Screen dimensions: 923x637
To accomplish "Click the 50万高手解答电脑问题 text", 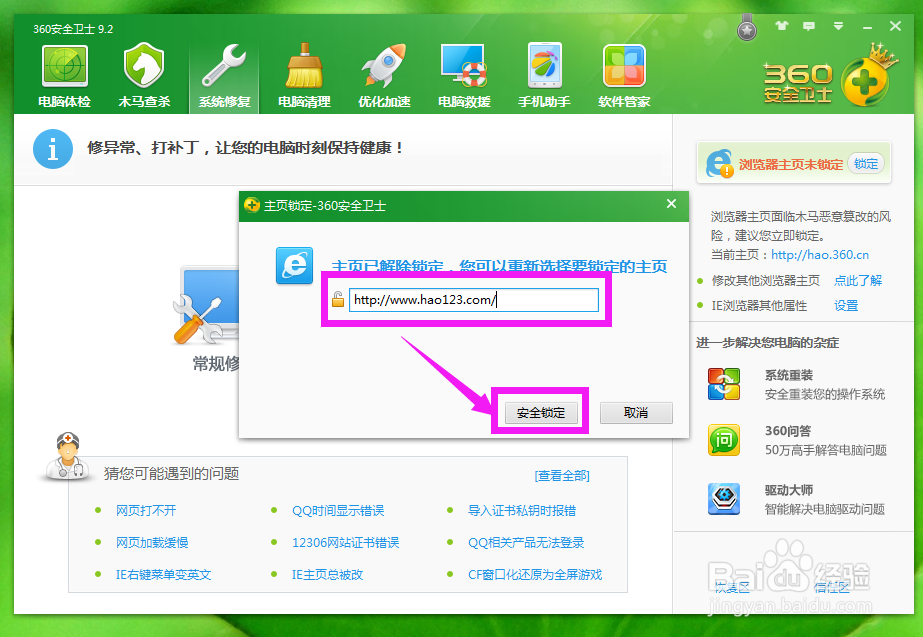I will click(825, 450).
